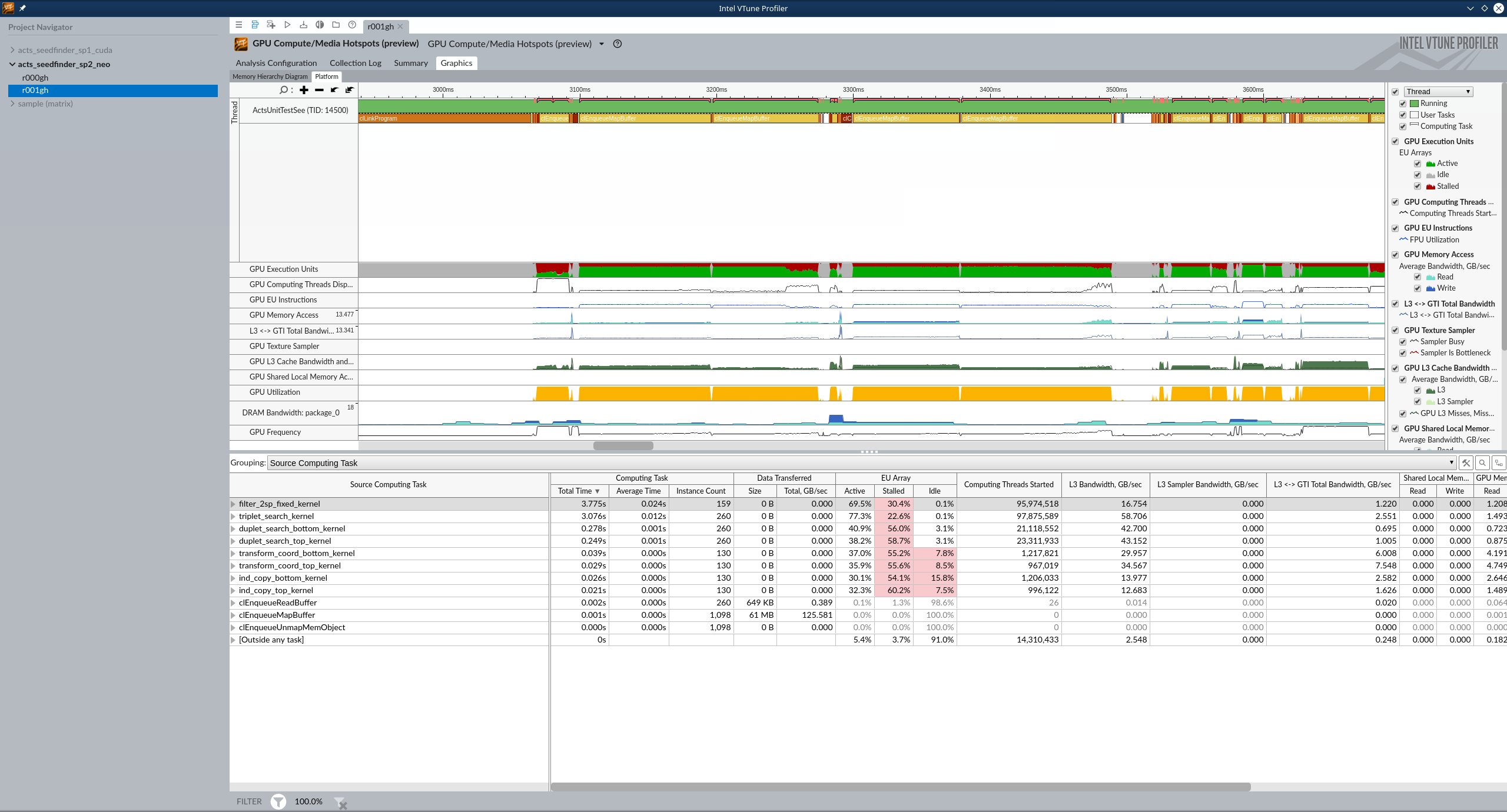Click the Running green color swatch

point(1414,104)
